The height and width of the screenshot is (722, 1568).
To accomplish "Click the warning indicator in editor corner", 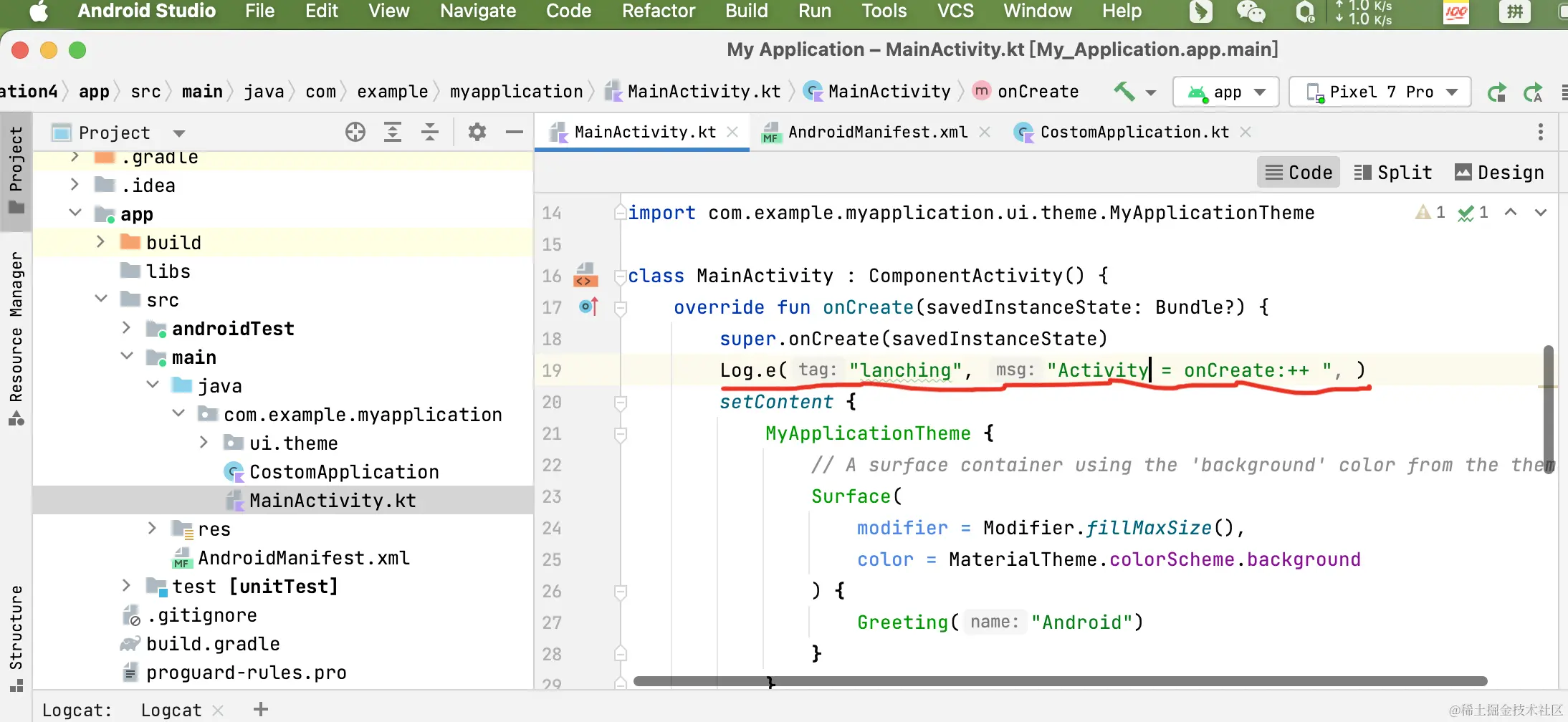I will [x=1430, y=212].
